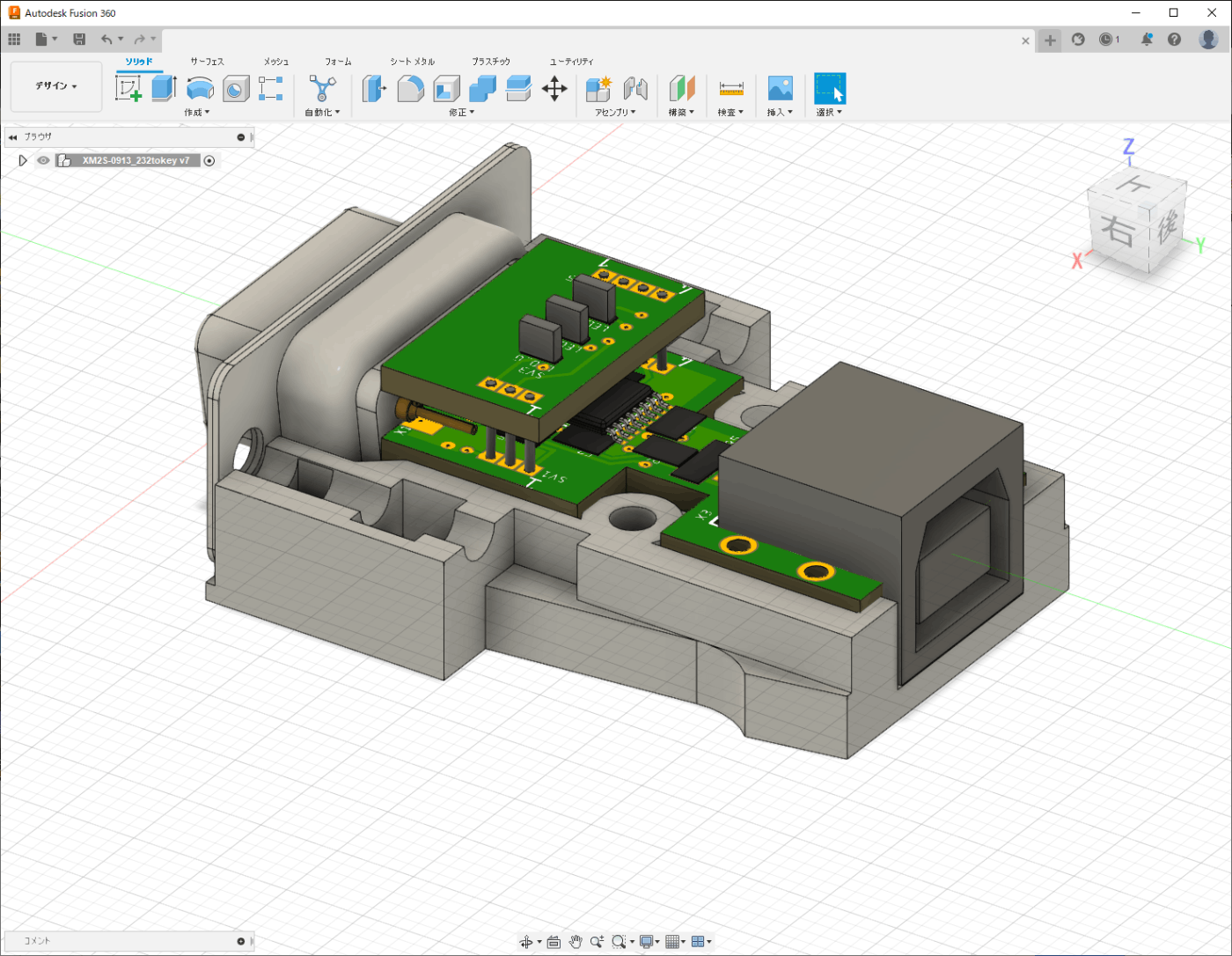The width and height of the screenshot is (1232, 956).
Task: Click the Viewports layout icon
Action: coord(698,942)
